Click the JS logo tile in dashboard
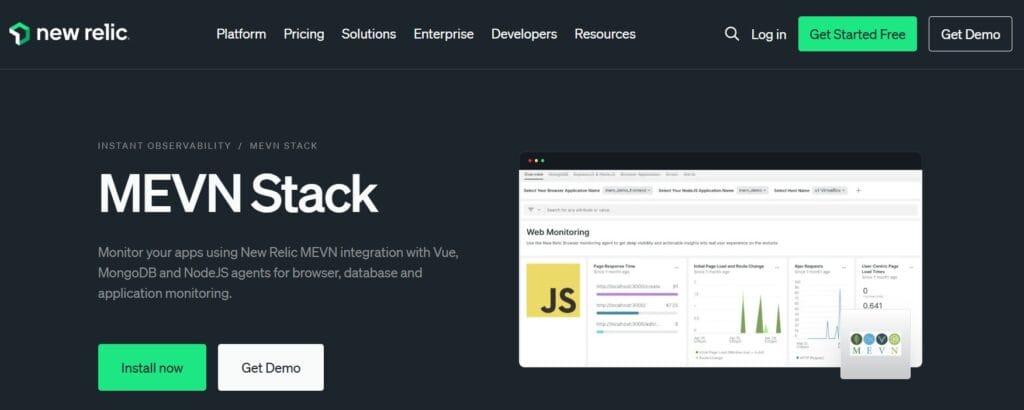1024x410 pixels. coord(553,291)
